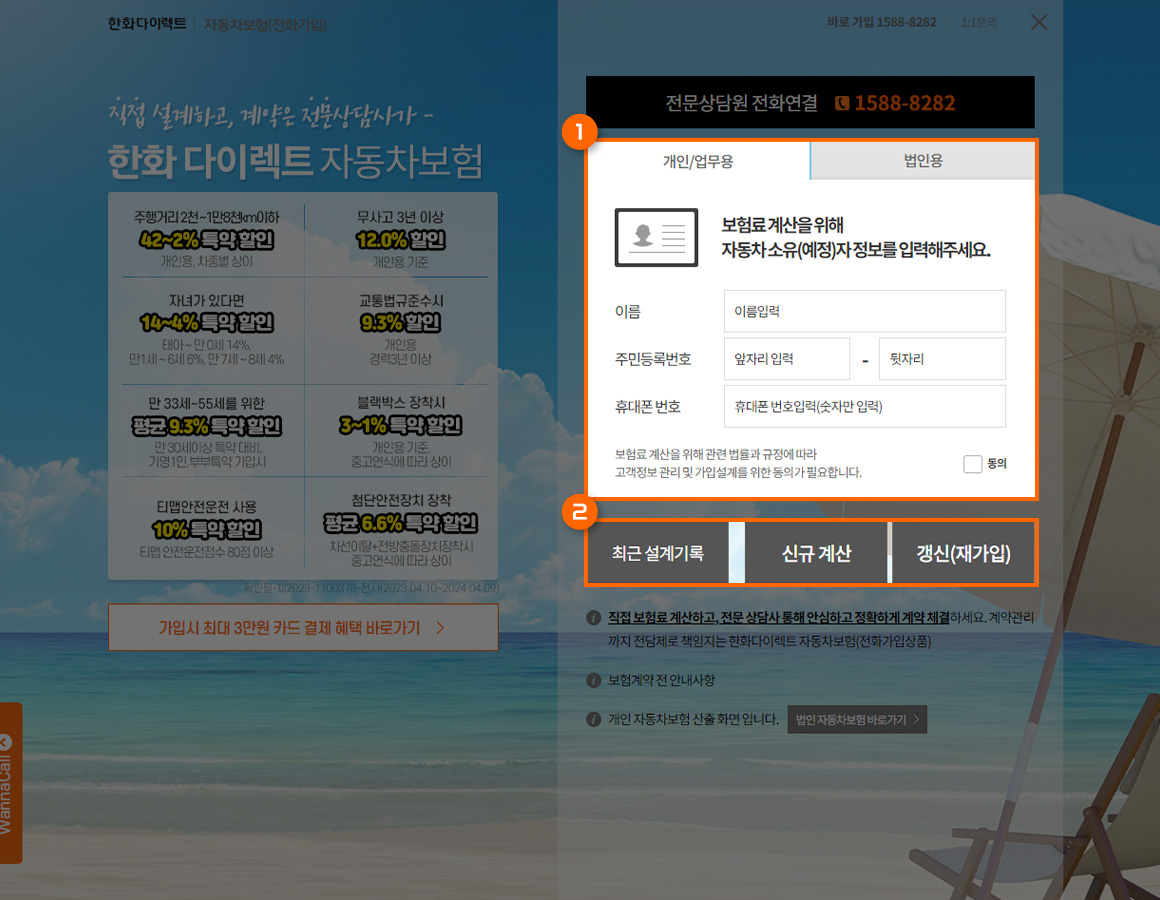Click the 이름입력 name field
Viewport: 1160px width, 900px height.
[x=865, y=311]
